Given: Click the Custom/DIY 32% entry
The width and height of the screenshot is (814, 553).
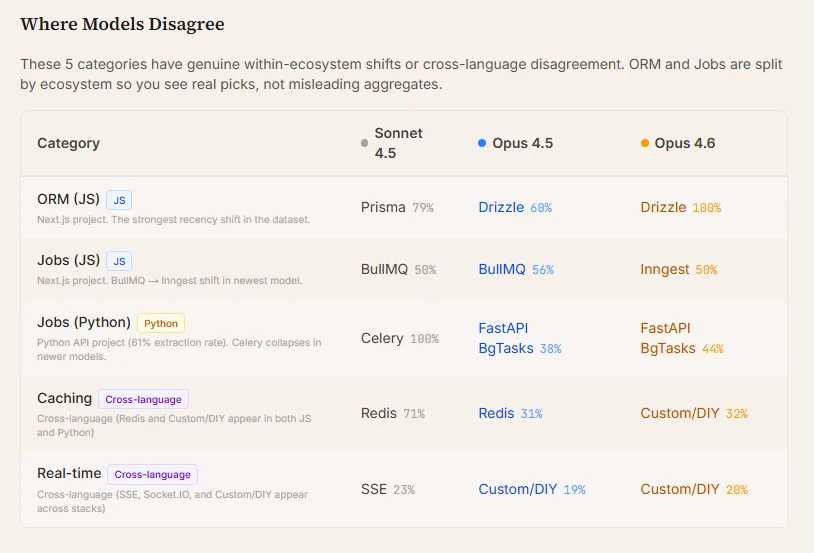Looking at the screenshot, I should click(694, 413).
